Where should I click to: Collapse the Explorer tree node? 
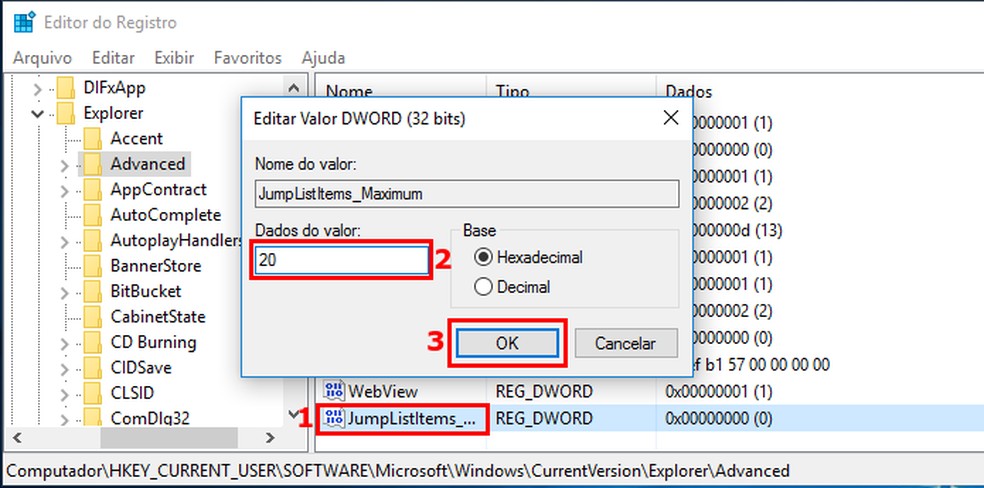38,114
